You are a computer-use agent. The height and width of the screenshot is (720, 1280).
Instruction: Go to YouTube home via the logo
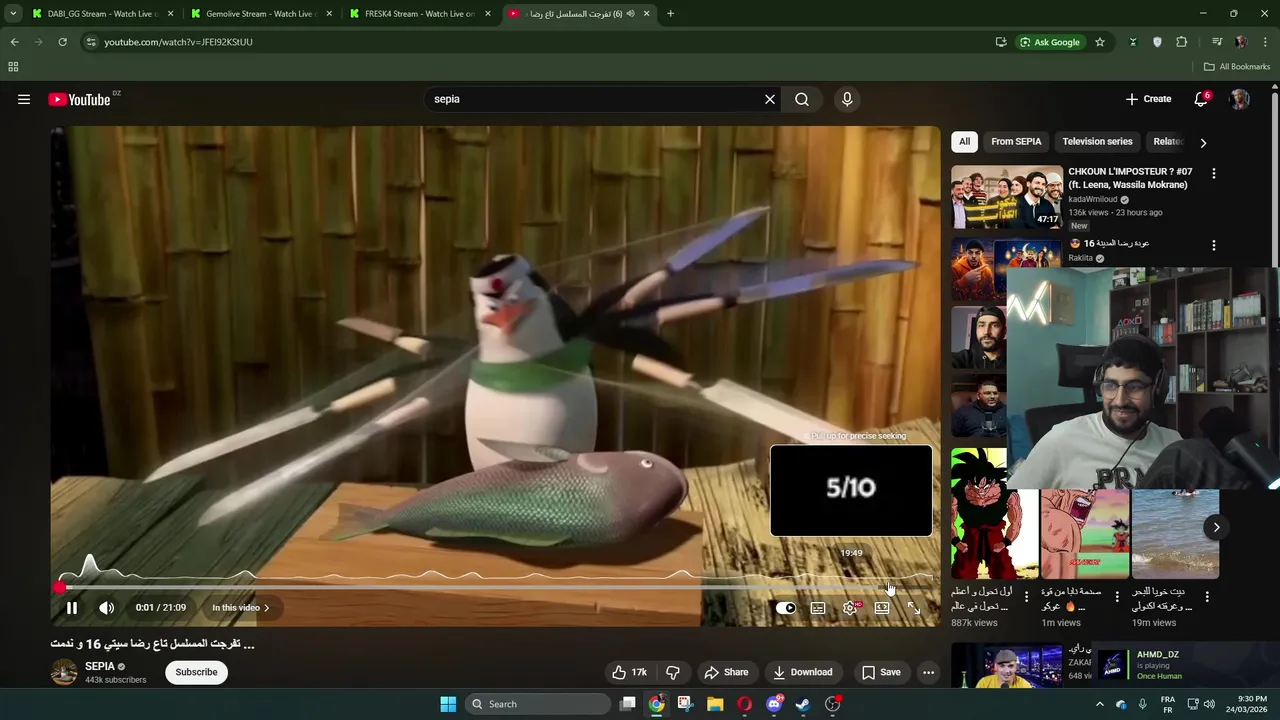[x=79, y=99]
